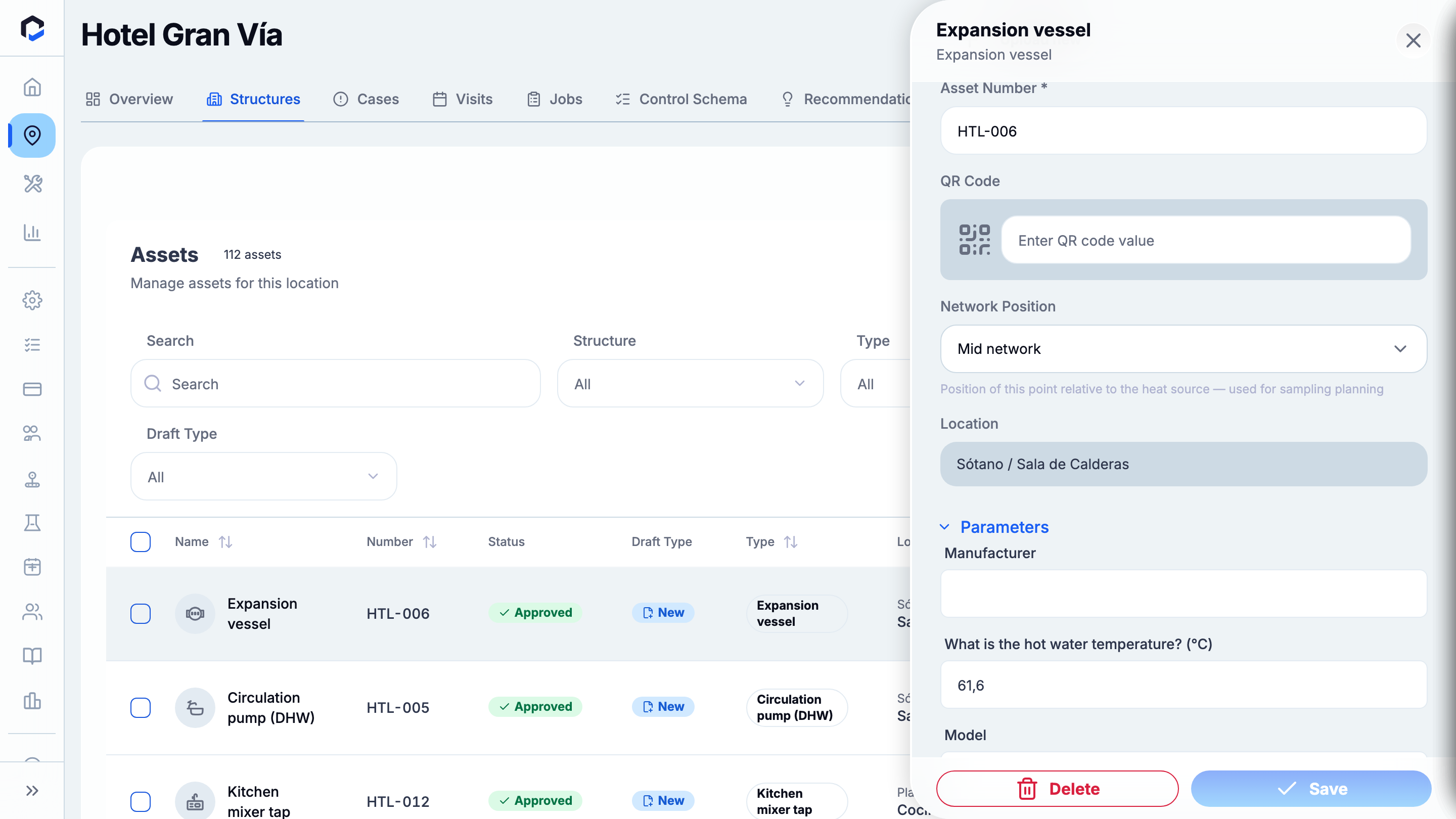The height and width of the screenshot is (819, 1456).
Task: Open the Network Position dropdown
Action: [1183, 349]
